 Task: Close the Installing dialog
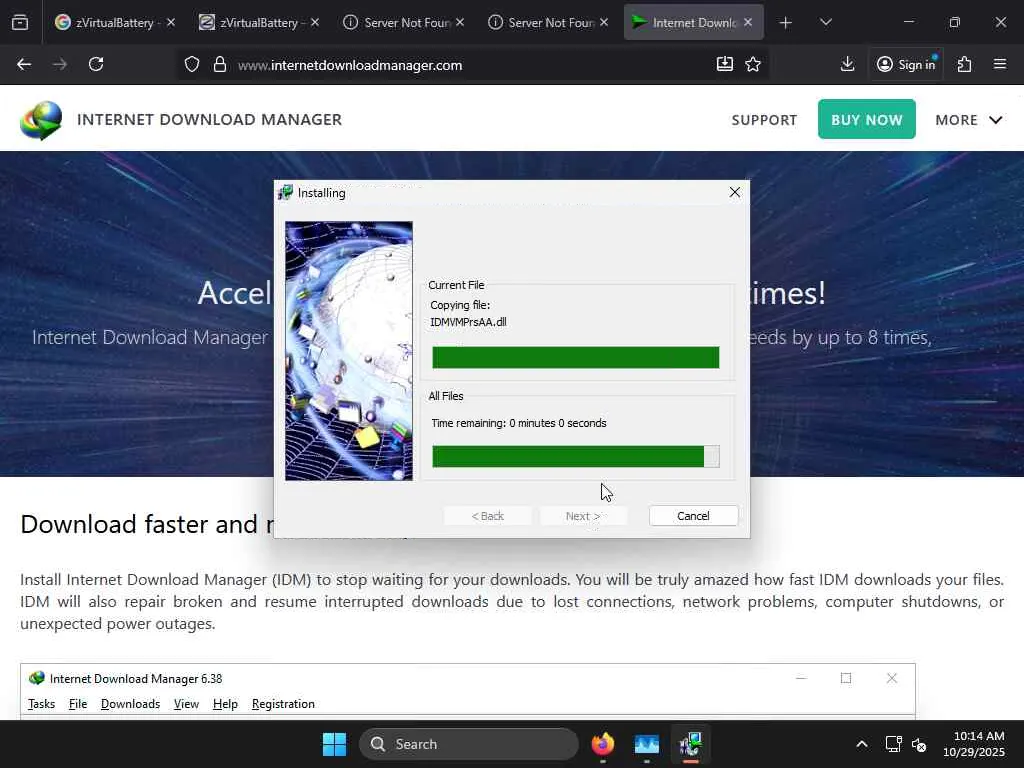click(x=735, y=192)
